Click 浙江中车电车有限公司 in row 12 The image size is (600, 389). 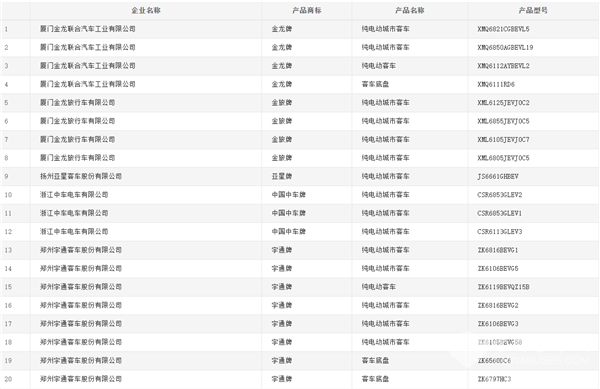click(74, 231)
